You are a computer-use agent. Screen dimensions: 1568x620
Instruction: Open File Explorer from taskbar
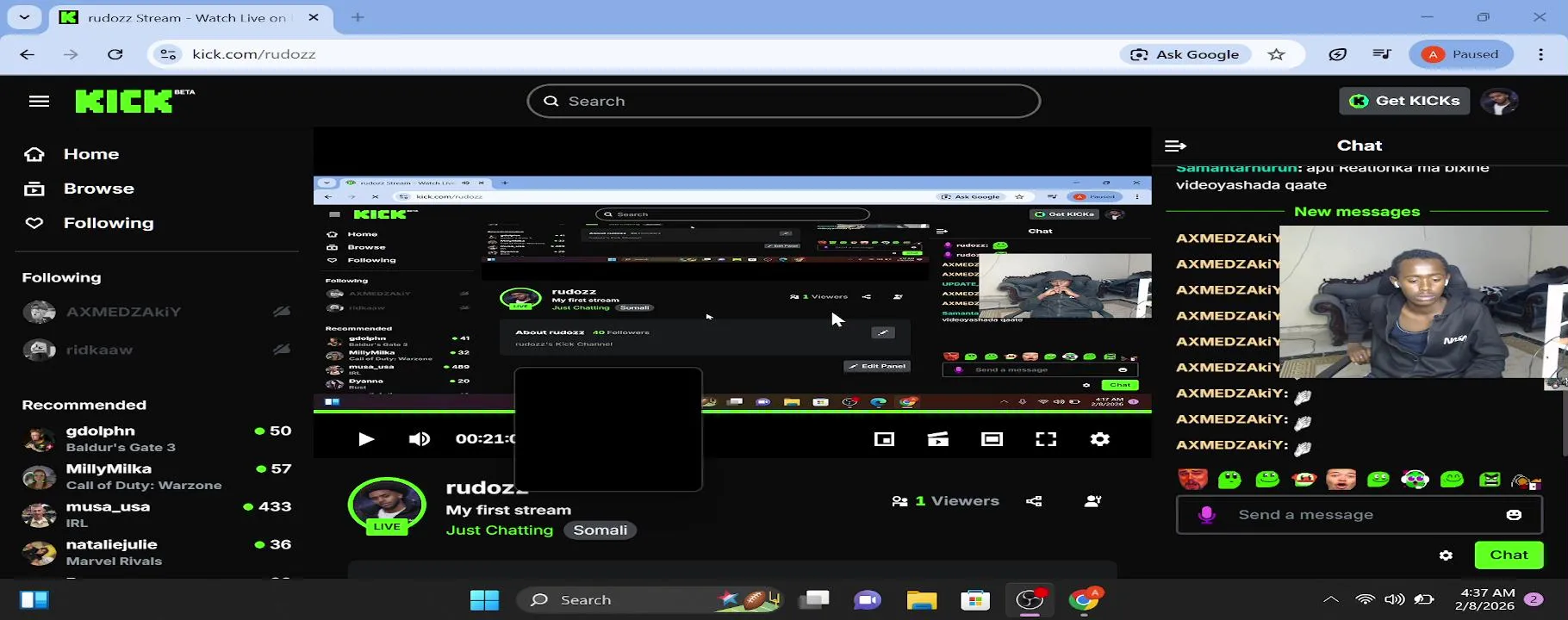(x=921, y=600)
